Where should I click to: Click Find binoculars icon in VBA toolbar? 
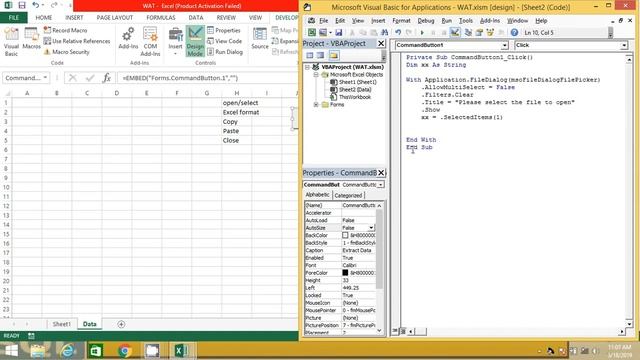[x=384, y=32]
